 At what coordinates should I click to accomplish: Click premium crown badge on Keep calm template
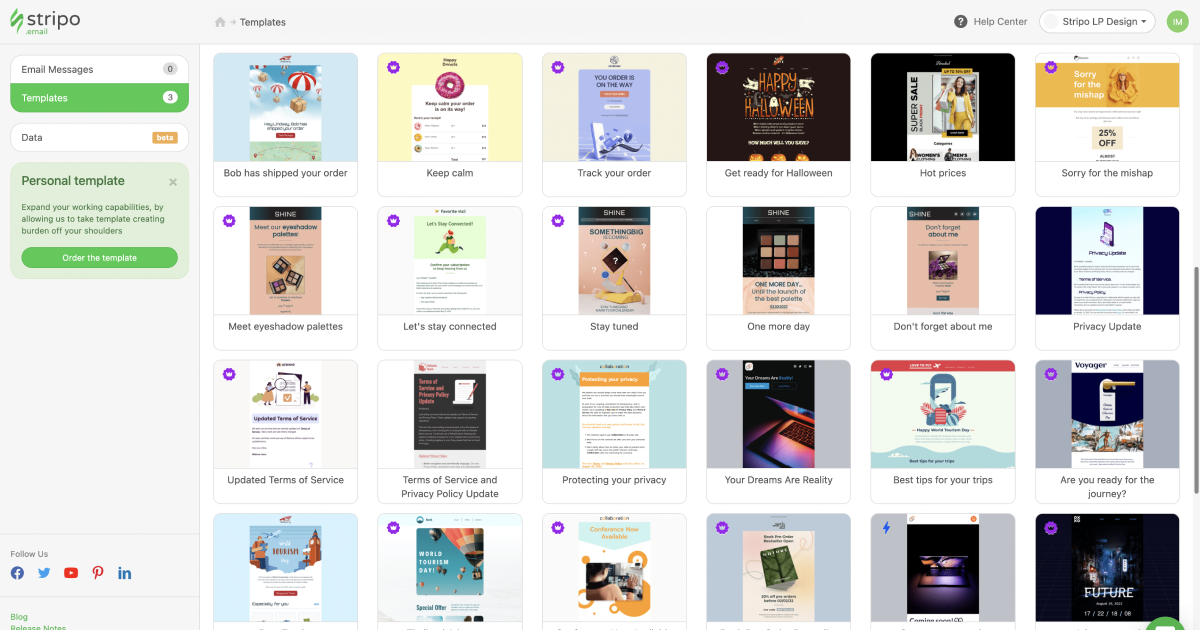[x=393, y=67]
